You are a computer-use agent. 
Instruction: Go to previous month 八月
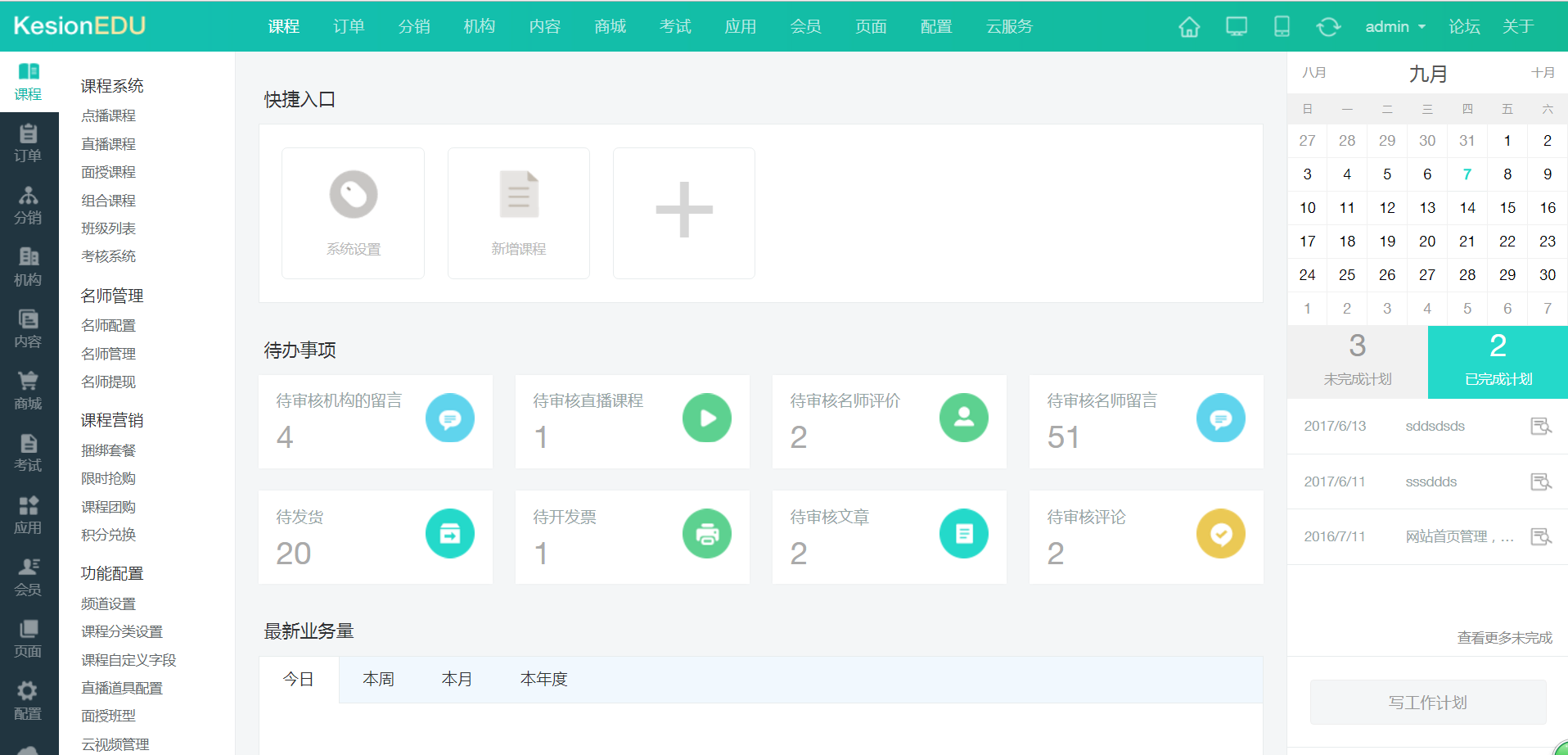click(x=1314, y=73)
